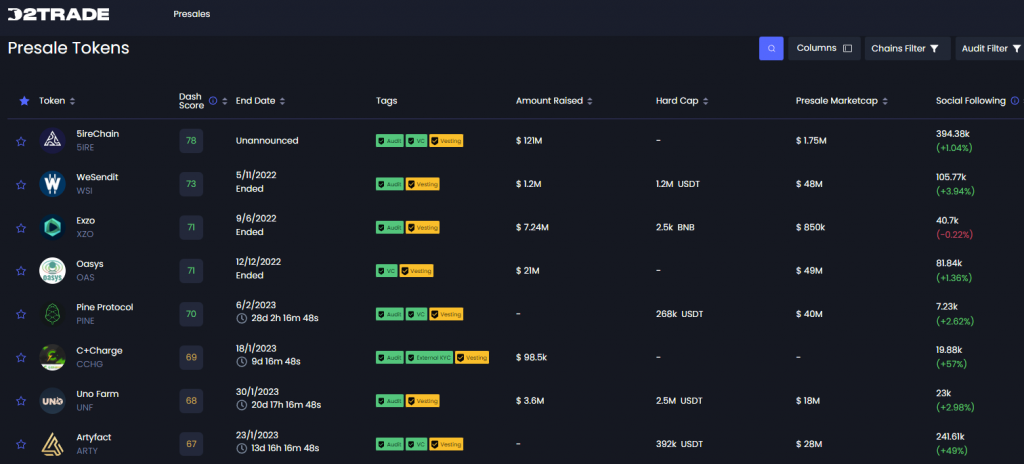Click Oasys's VC tag
This screenshot has width=1024, height=464.
(x=386, y=271)
